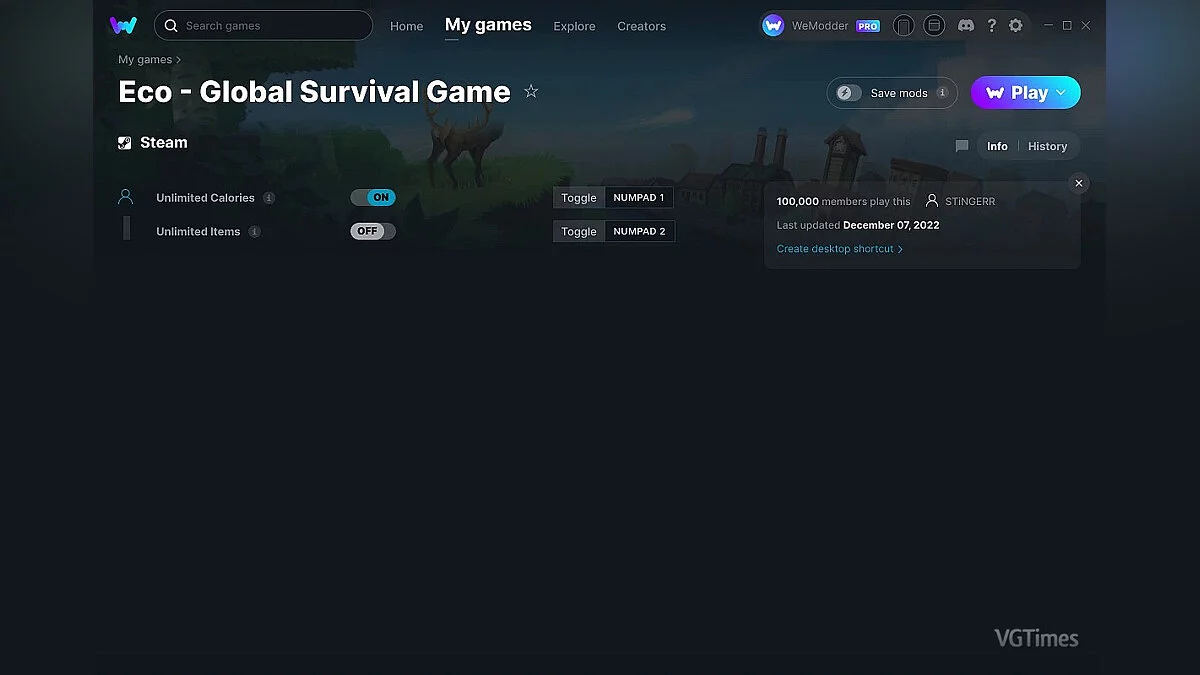Favorite the game with star icon
Image resolution: width=1200 pixels, height=675 pixels.
click(x=531, y=91)
